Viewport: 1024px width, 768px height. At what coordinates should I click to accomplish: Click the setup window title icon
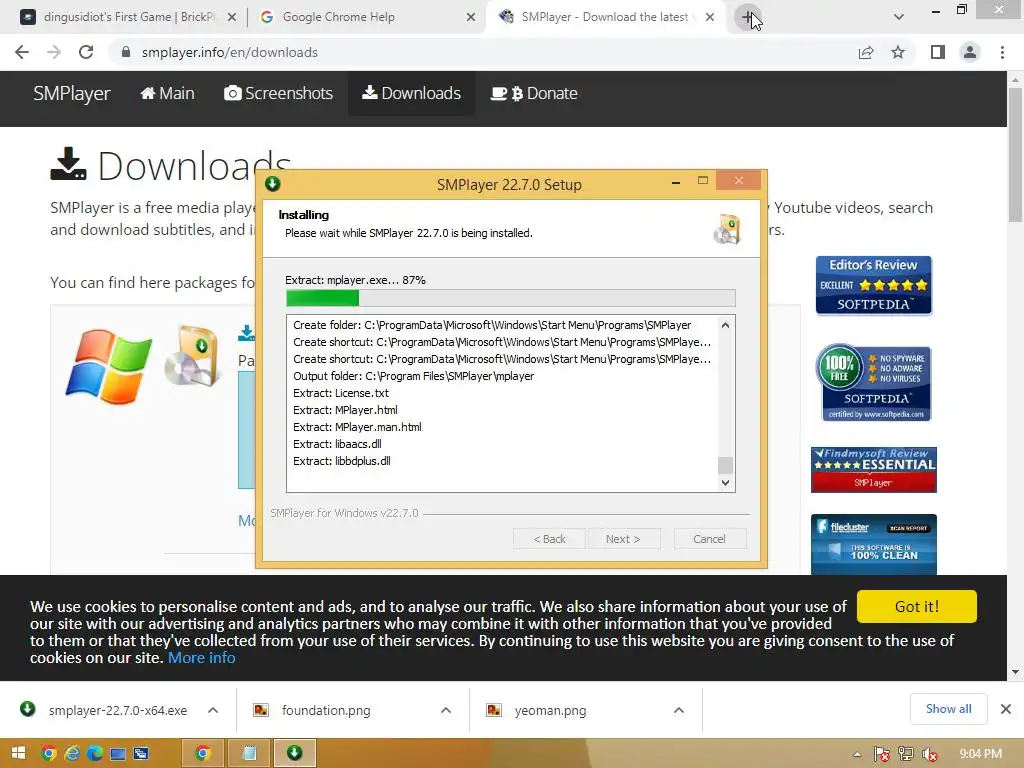tap(273, 184)
